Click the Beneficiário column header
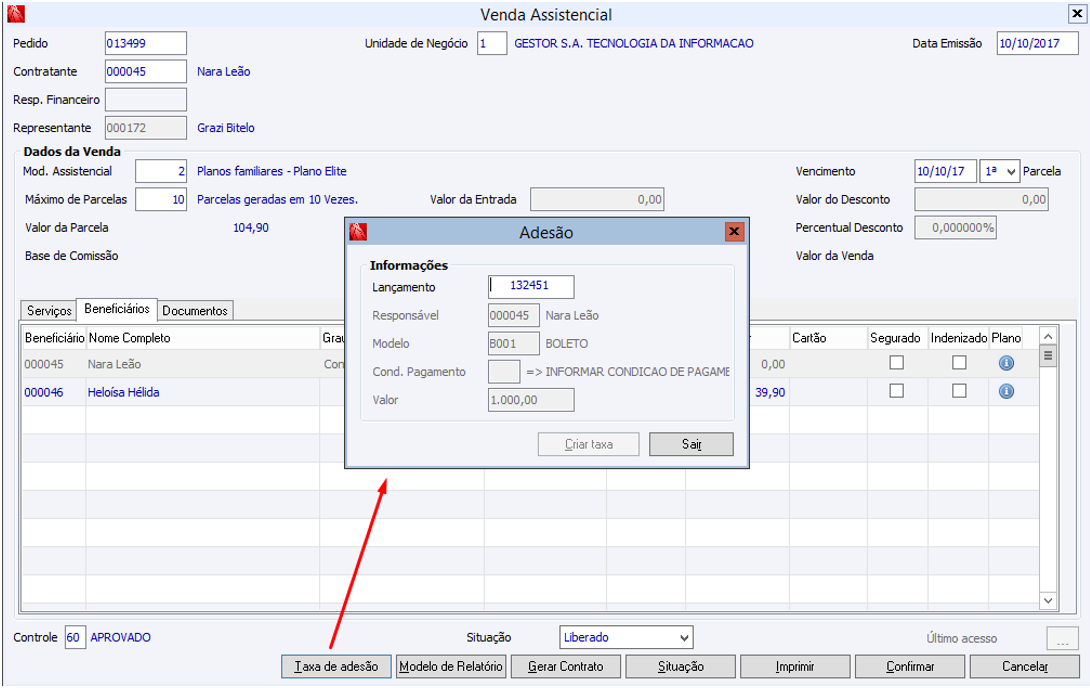The image size is (1090, 688). point(54,338)
